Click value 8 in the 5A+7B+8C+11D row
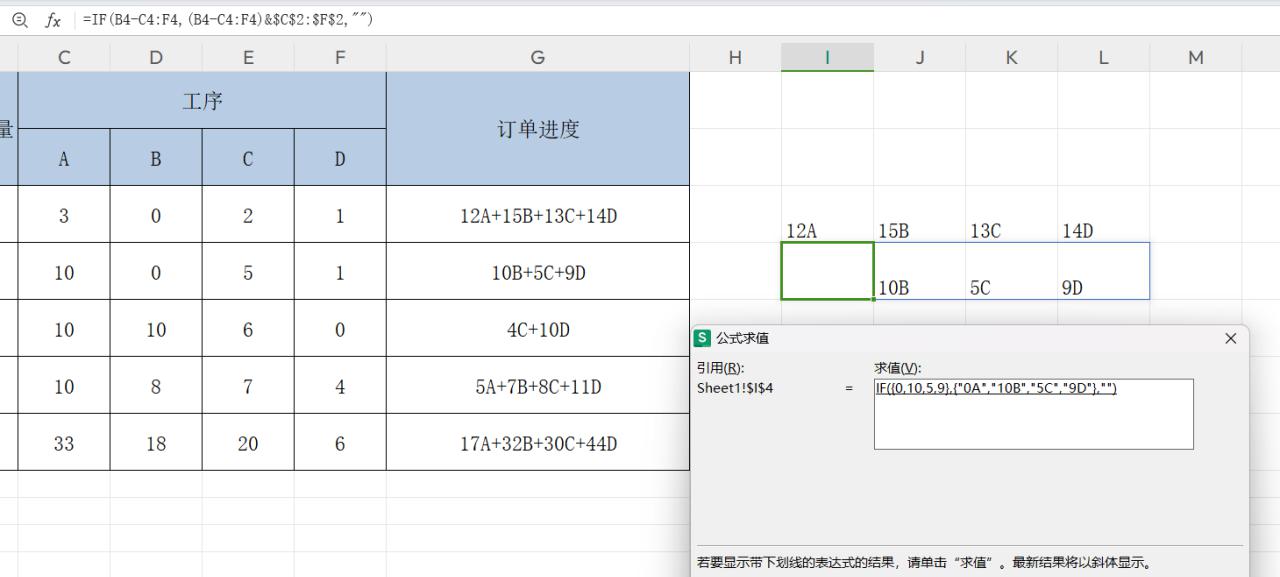Image resolution: width=1280 pixels, height=577 pixels. tap(156, 386)
